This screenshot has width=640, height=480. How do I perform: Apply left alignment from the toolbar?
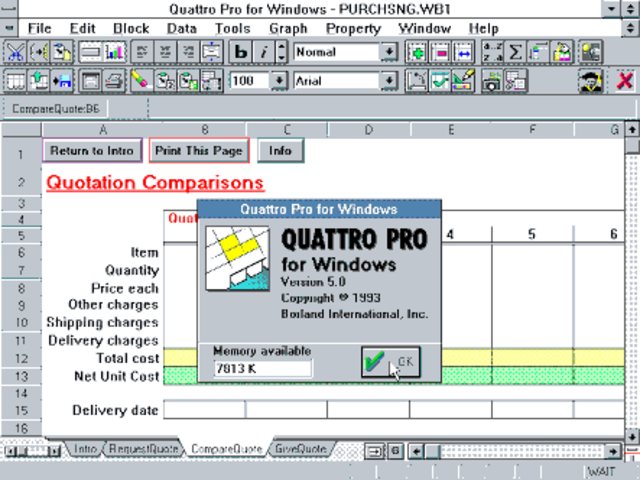(x=142, y=52)
